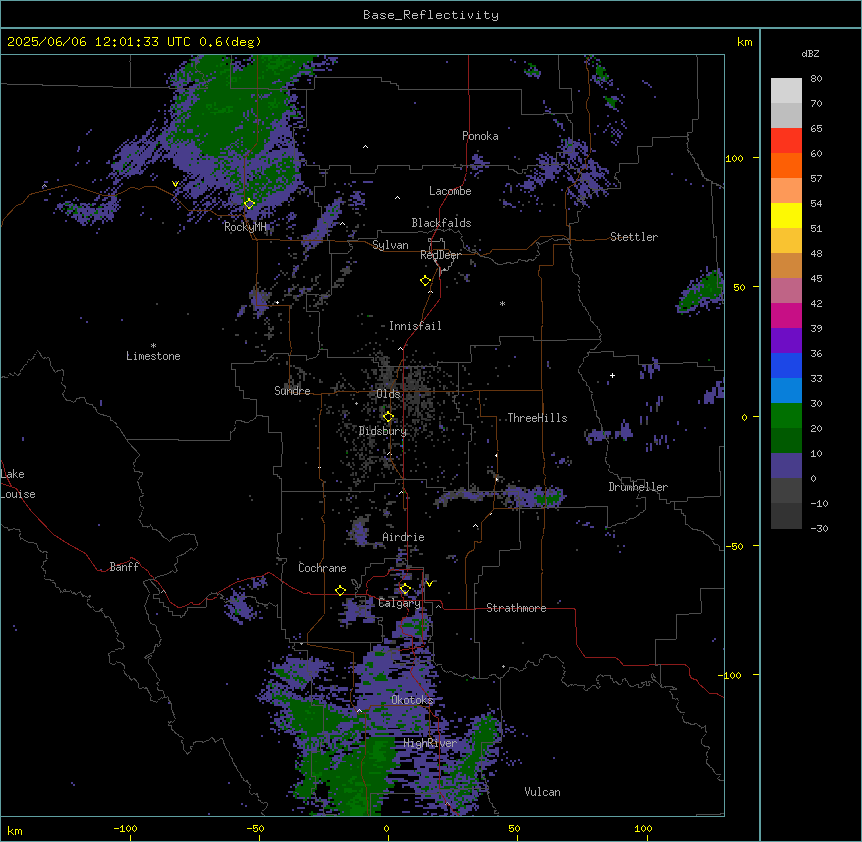Click the Cochrane town label
Image resolution: width=862 pixels, height=842 pixels.
322,568
